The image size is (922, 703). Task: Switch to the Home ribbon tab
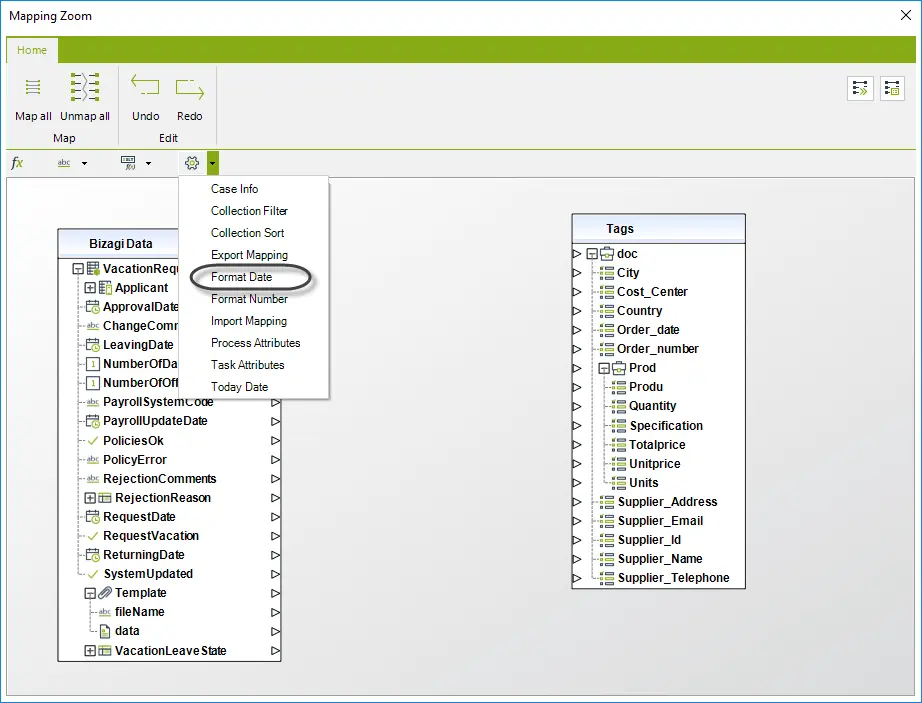[32, 50]
